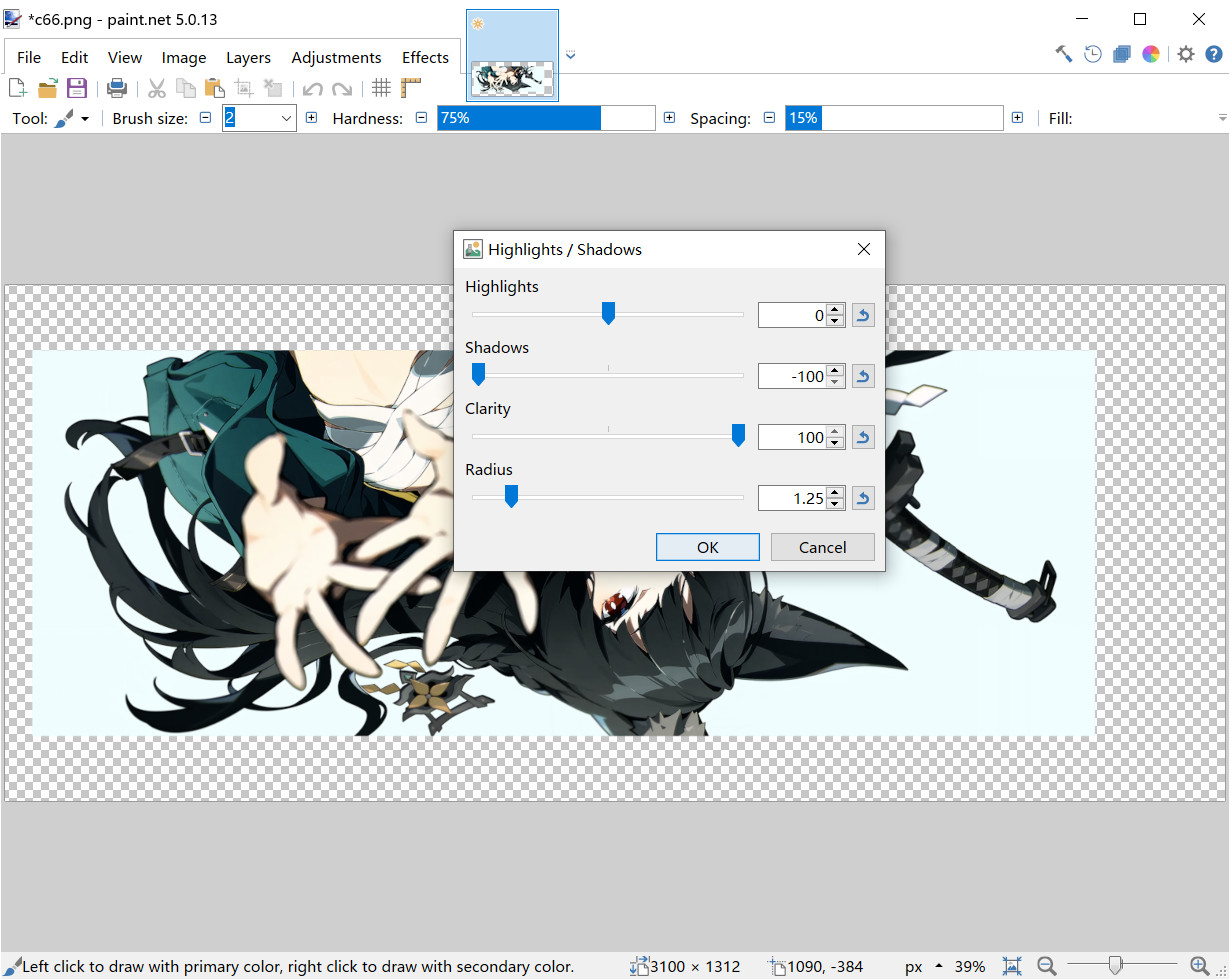This screenshot has width=1230, height=980.
Task: Open the Tools window hammer icon
Action: click(x=1064, y=54)
